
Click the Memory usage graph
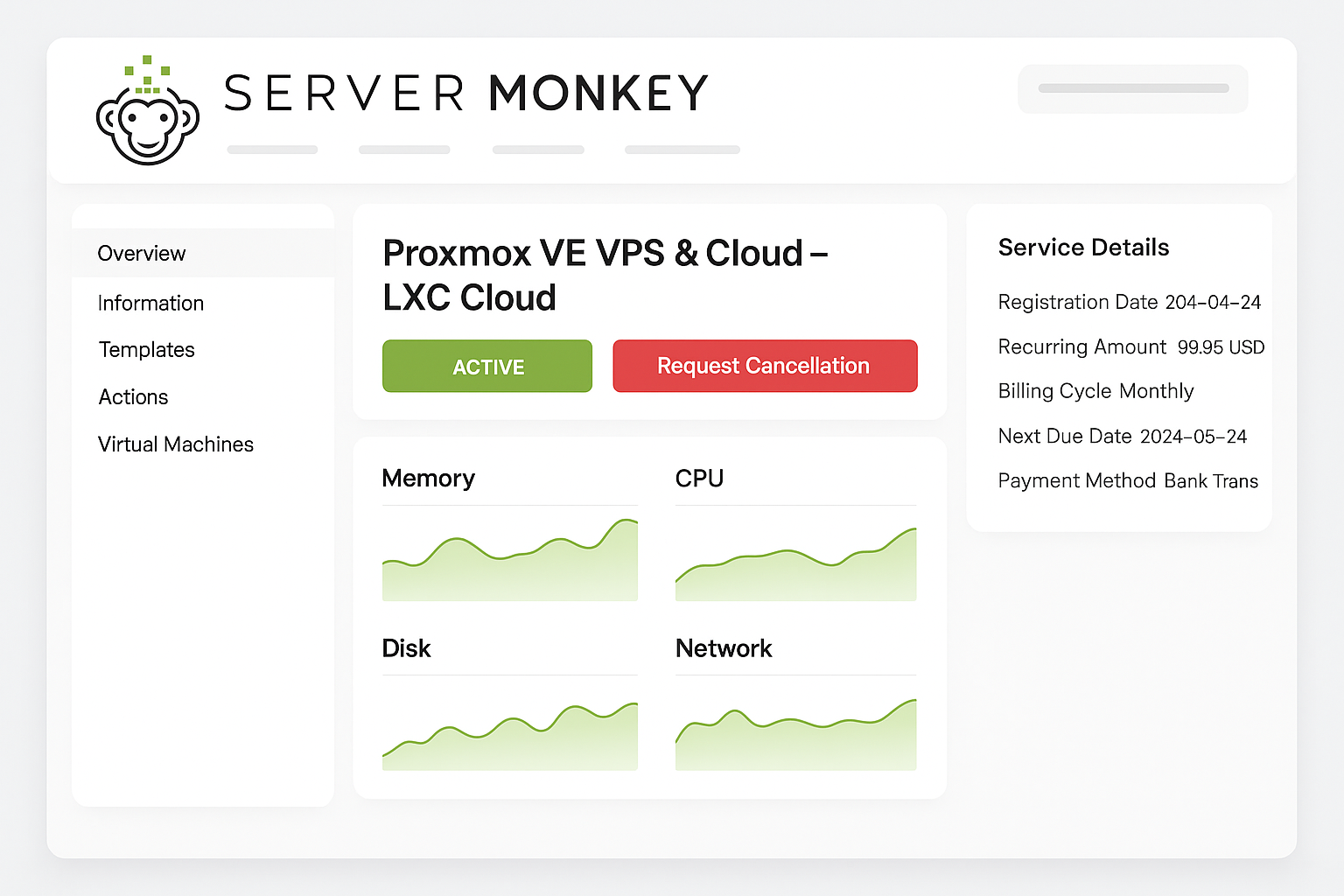point(510,559)
